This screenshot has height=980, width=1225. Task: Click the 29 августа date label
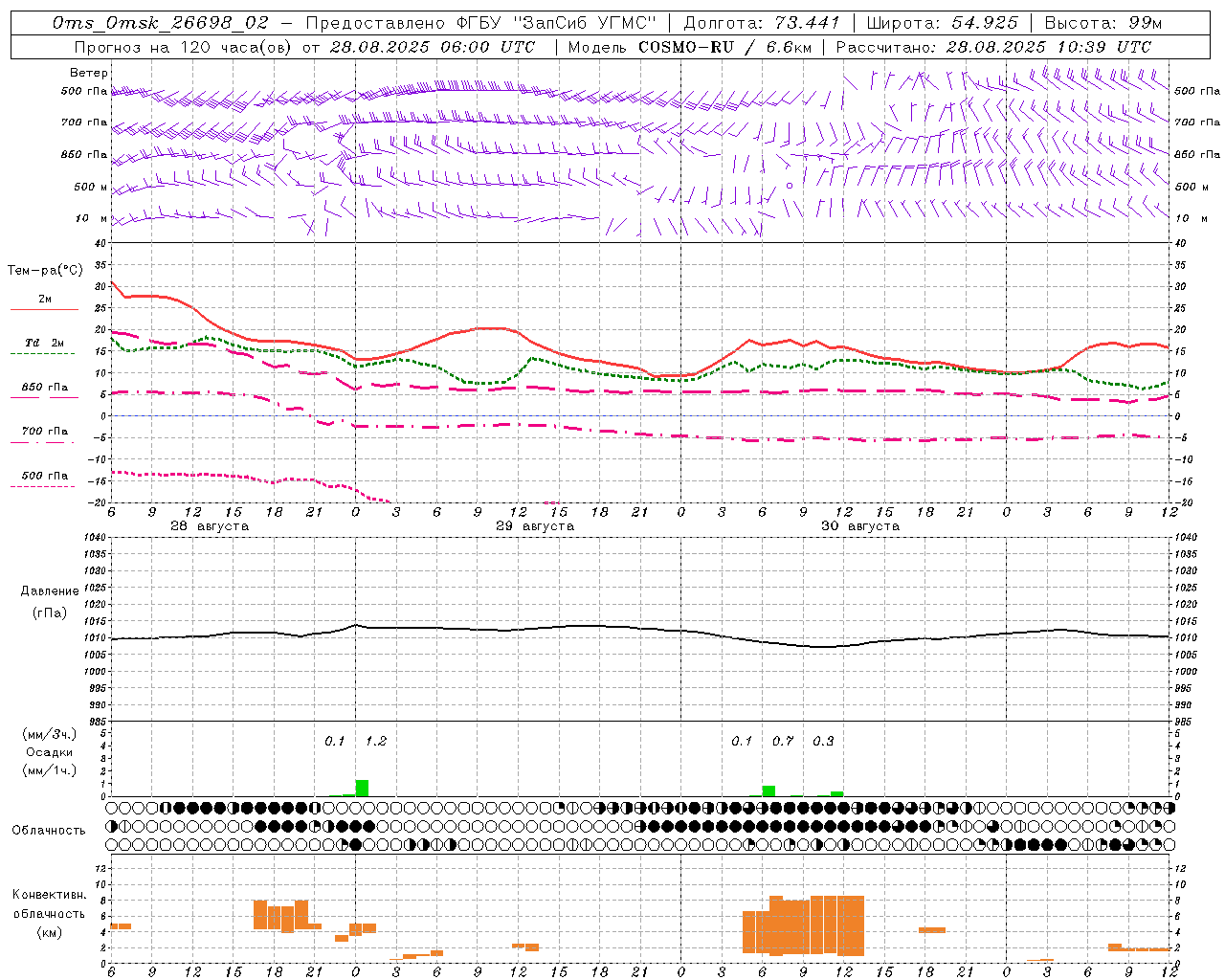click(535, 526)
